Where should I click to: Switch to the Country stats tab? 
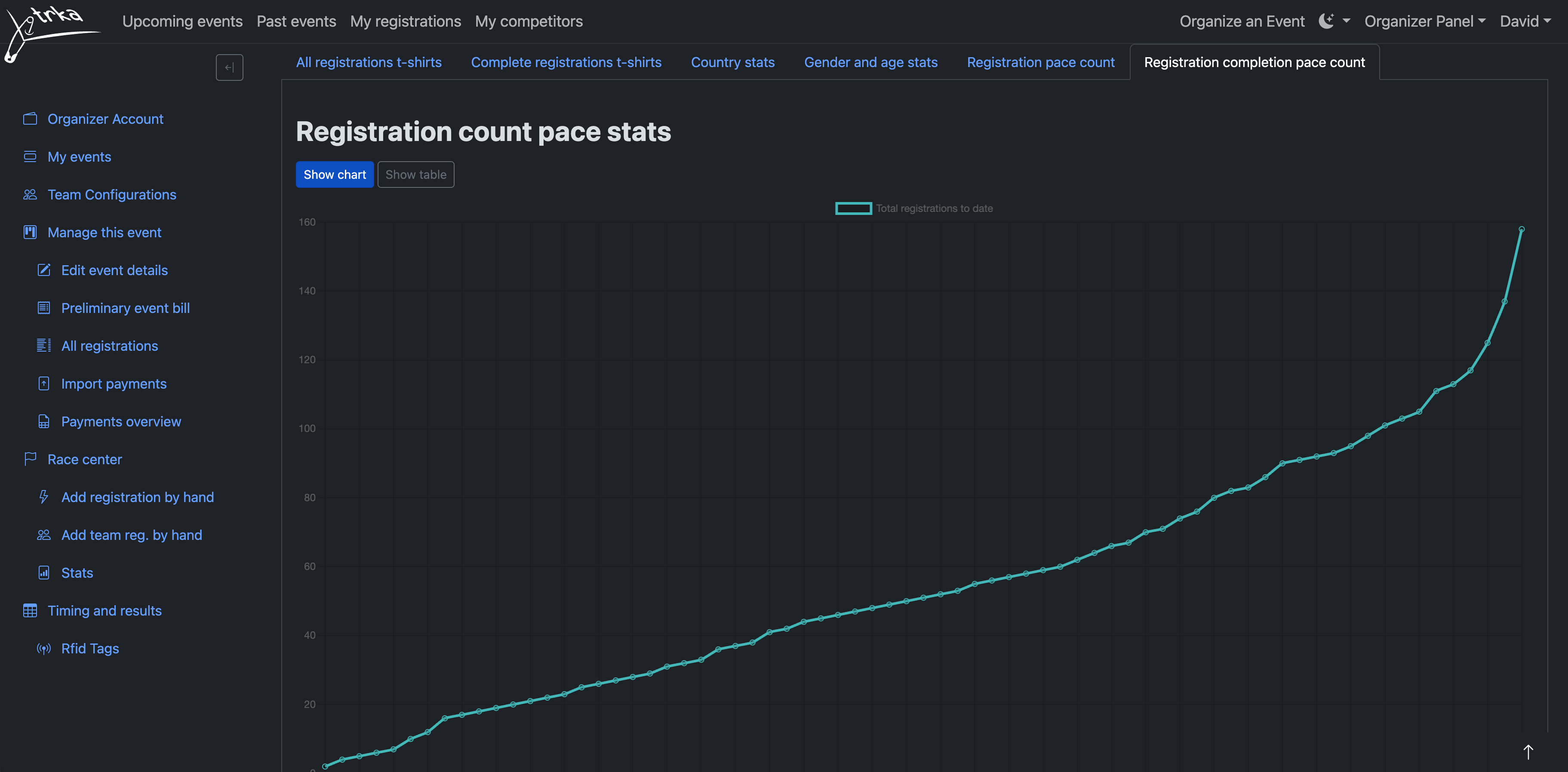coord(732,62)
